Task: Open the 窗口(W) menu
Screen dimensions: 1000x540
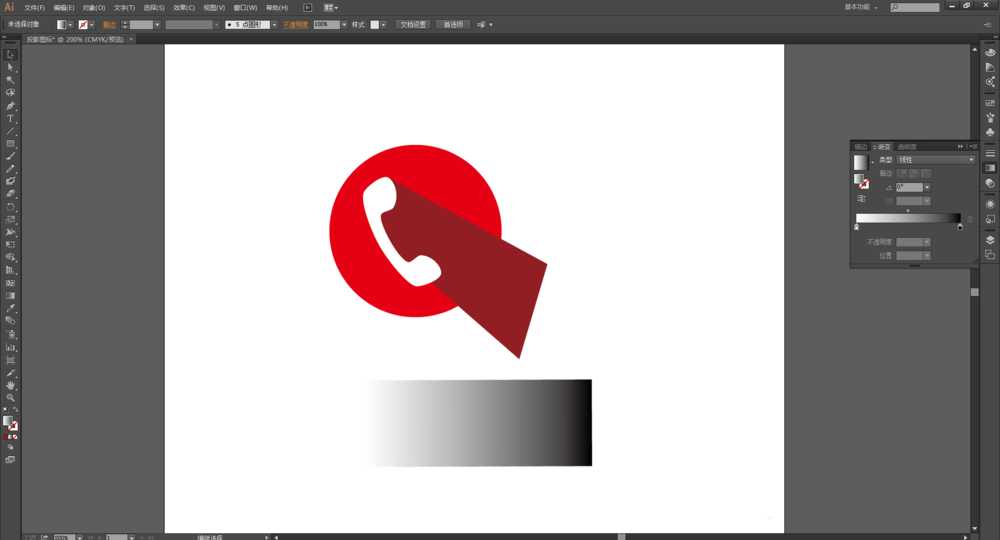Action: (x=245, y=7)
